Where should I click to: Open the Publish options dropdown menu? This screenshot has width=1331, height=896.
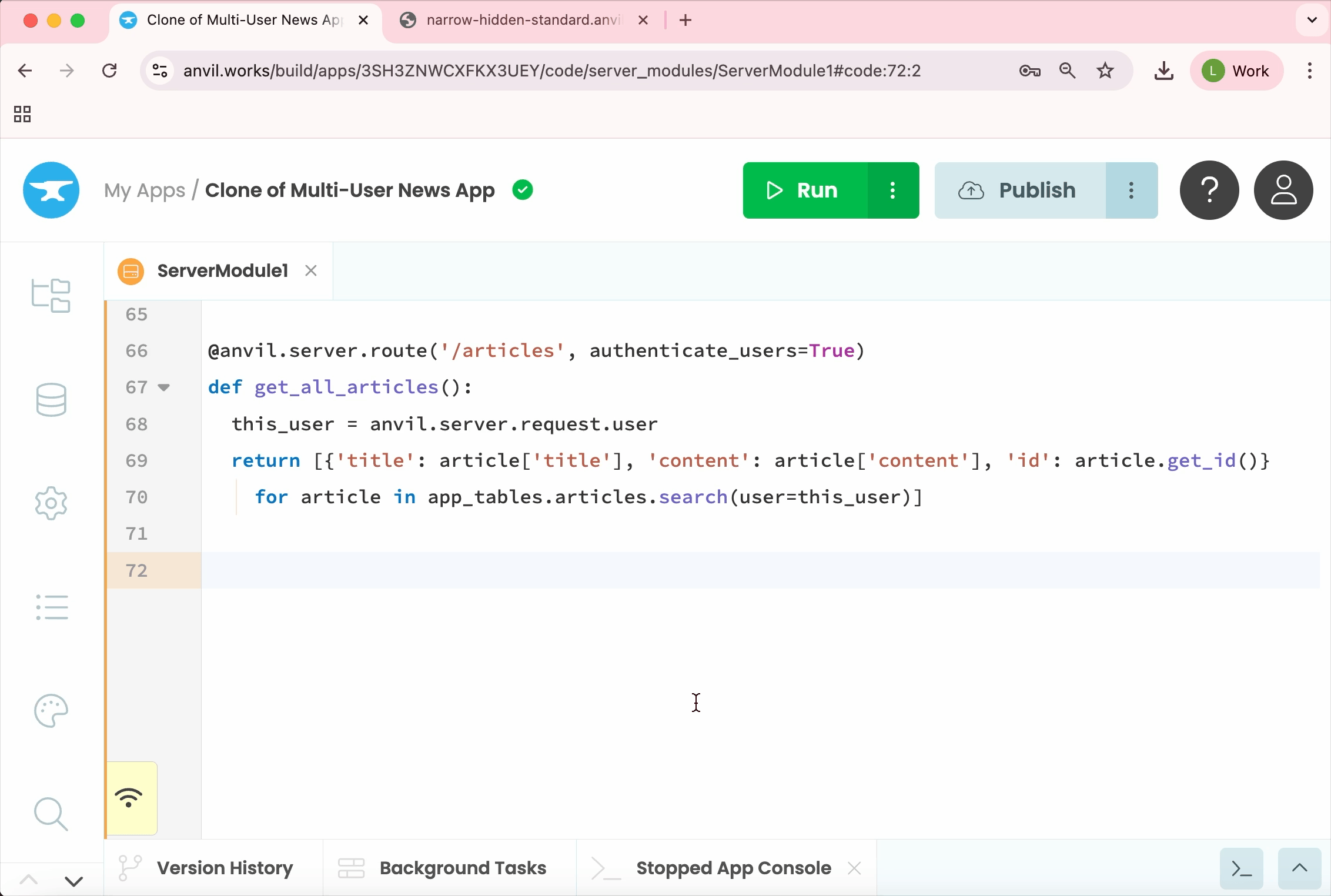point(1132,190)
